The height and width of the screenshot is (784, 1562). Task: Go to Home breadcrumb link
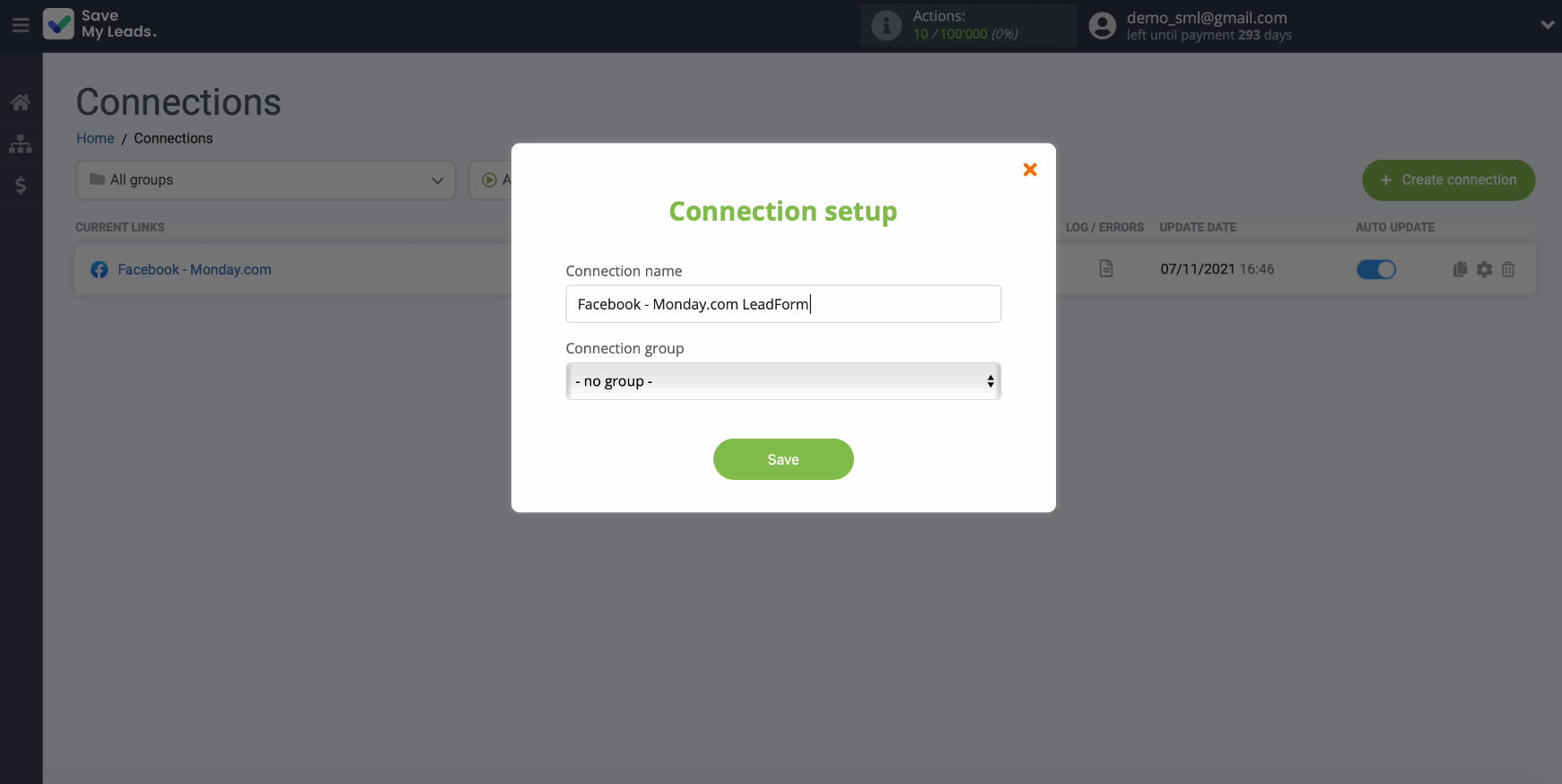click(95, 138)
